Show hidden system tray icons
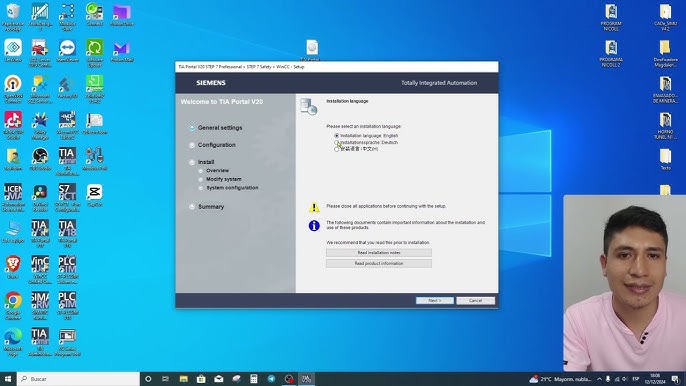 599,379
